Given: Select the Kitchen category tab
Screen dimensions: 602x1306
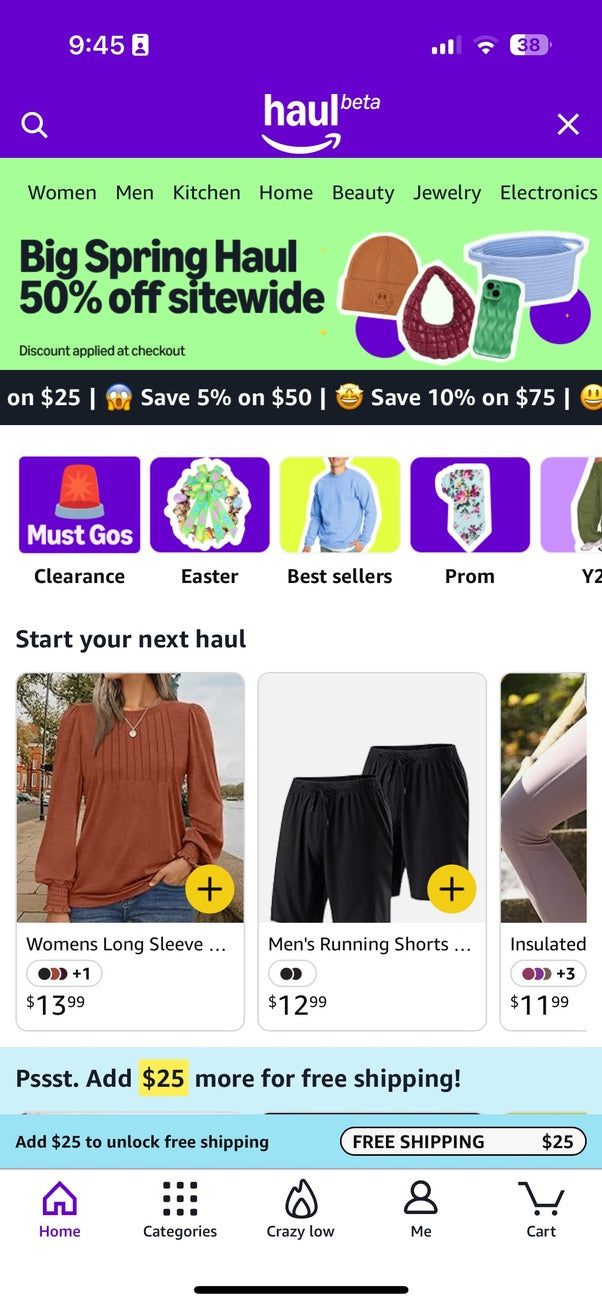Looking at the screenshot, I should pos(206,192).
